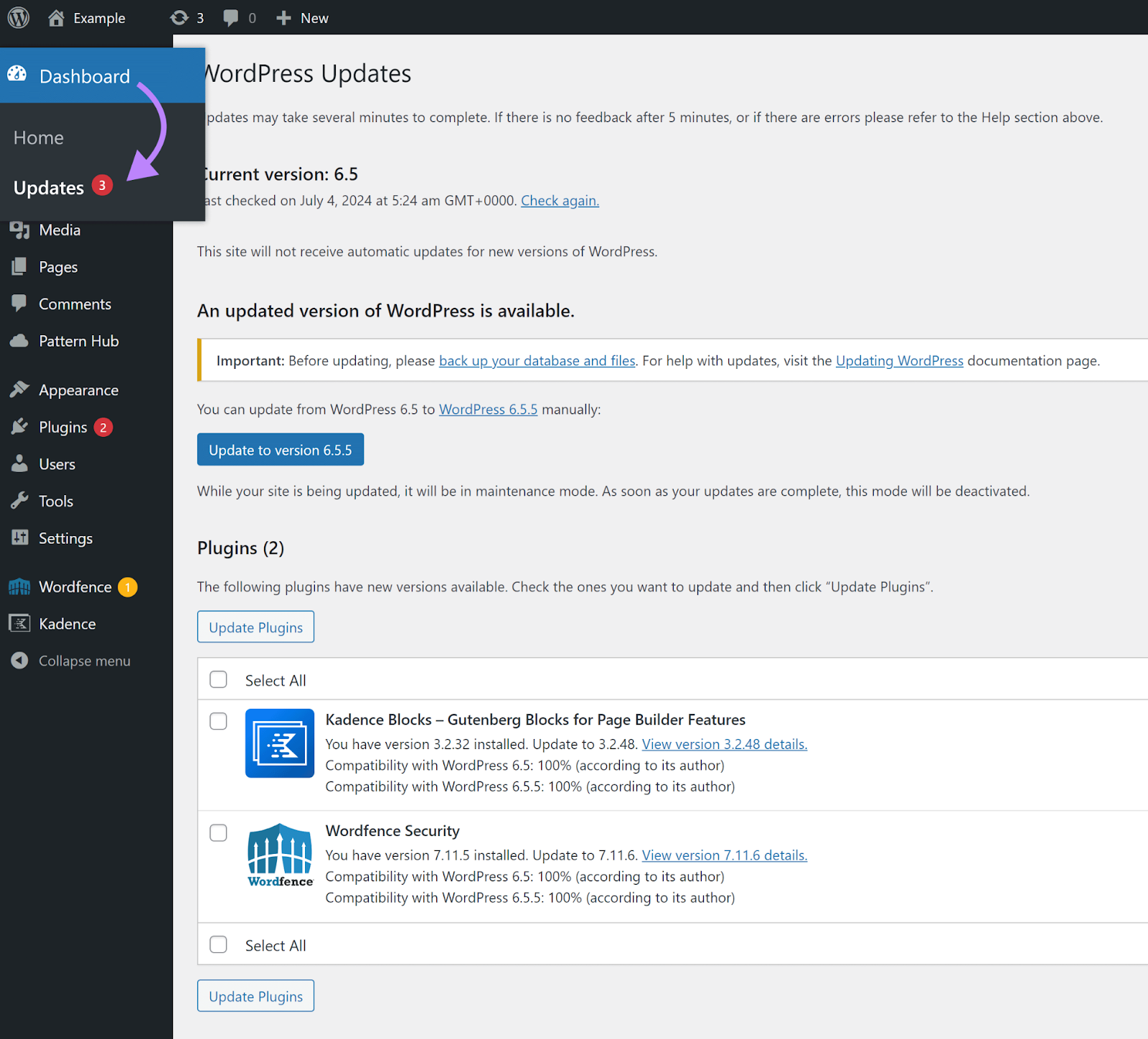Select the Kadence Blocks plugin checkbox

point(218,721)
